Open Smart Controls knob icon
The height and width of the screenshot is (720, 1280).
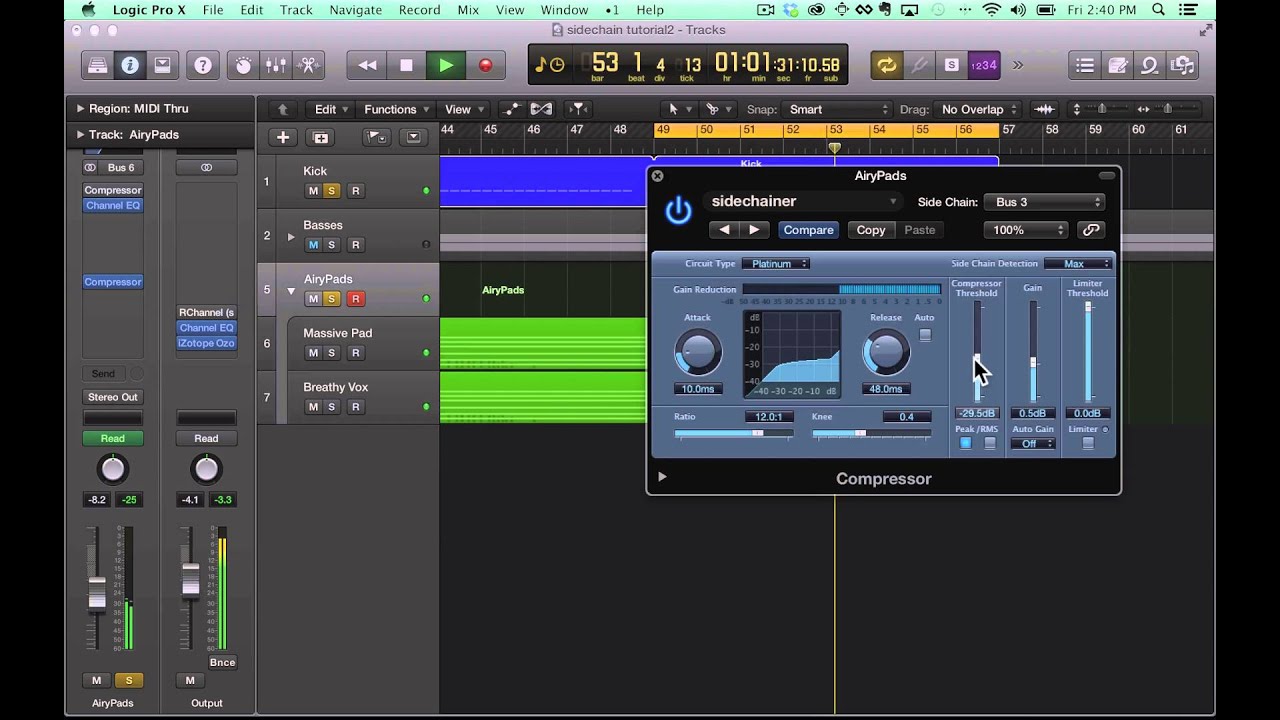click(244, 66)
